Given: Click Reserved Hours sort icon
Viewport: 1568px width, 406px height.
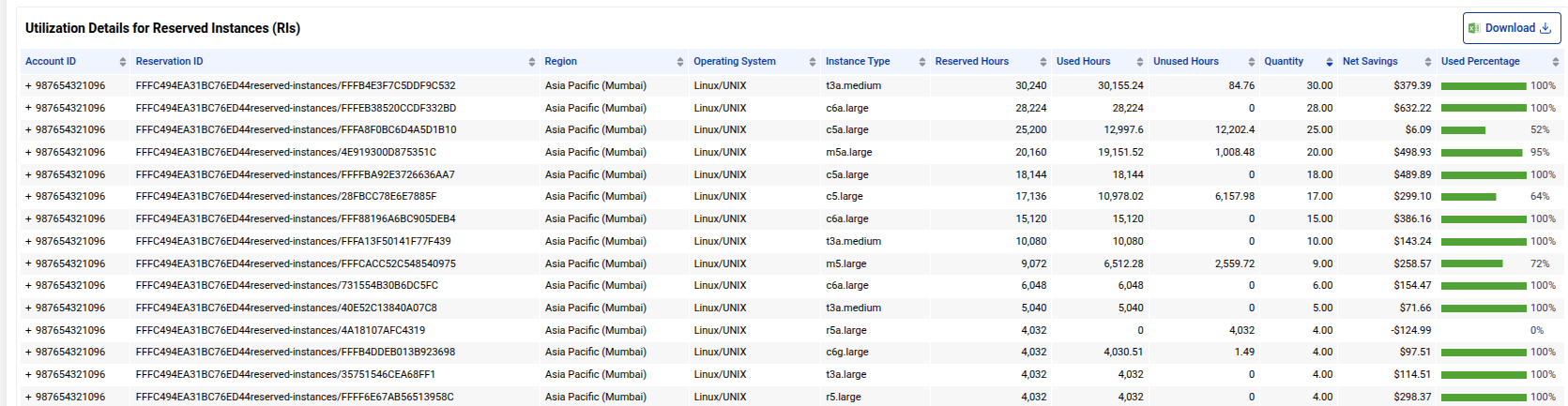Looking at the screenshot, I should tap(1043, 62).
